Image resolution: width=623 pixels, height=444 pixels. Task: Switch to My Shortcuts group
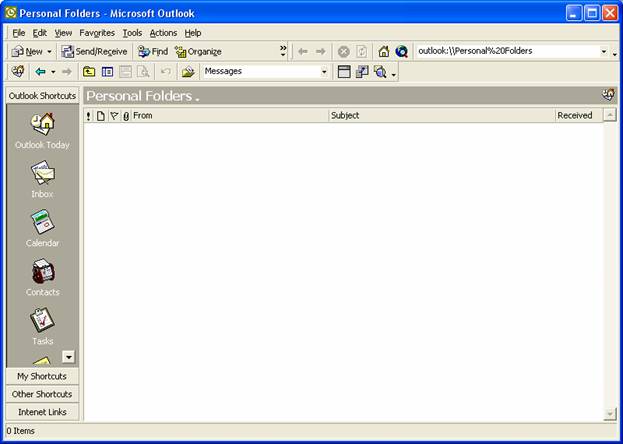point(42,376)
